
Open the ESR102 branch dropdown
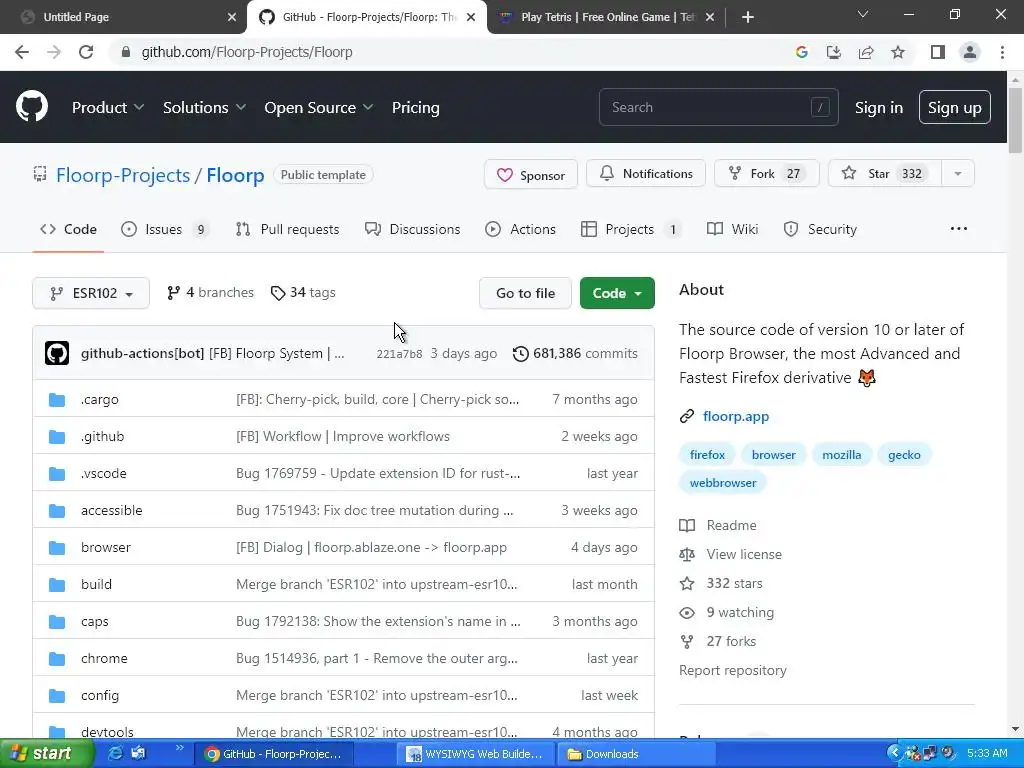[91, 293]
